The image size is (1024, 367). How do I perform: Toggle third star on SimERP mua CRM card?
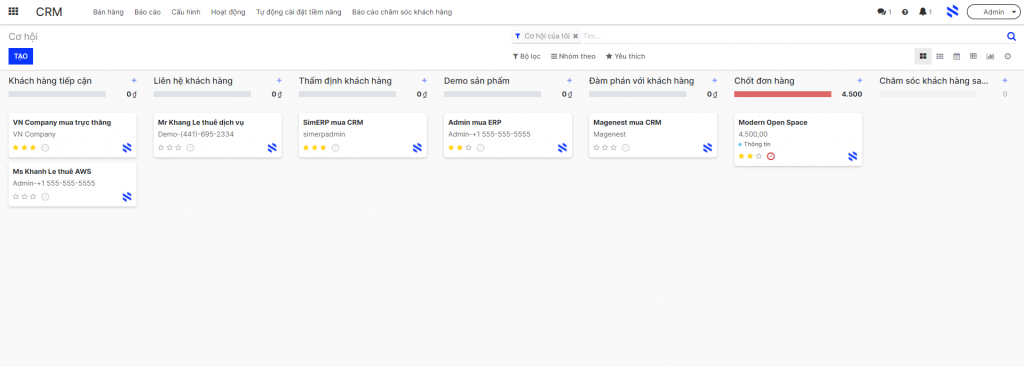point(323,148)
